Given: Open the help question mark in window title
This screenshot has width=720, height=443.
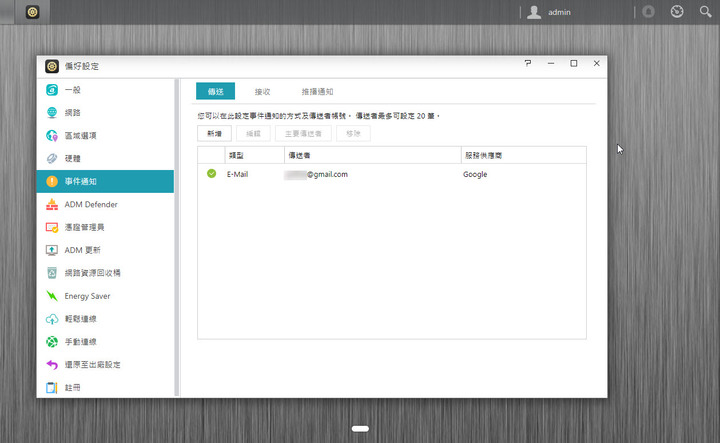Looking at the screenshot, I should (x=528, y=63).
